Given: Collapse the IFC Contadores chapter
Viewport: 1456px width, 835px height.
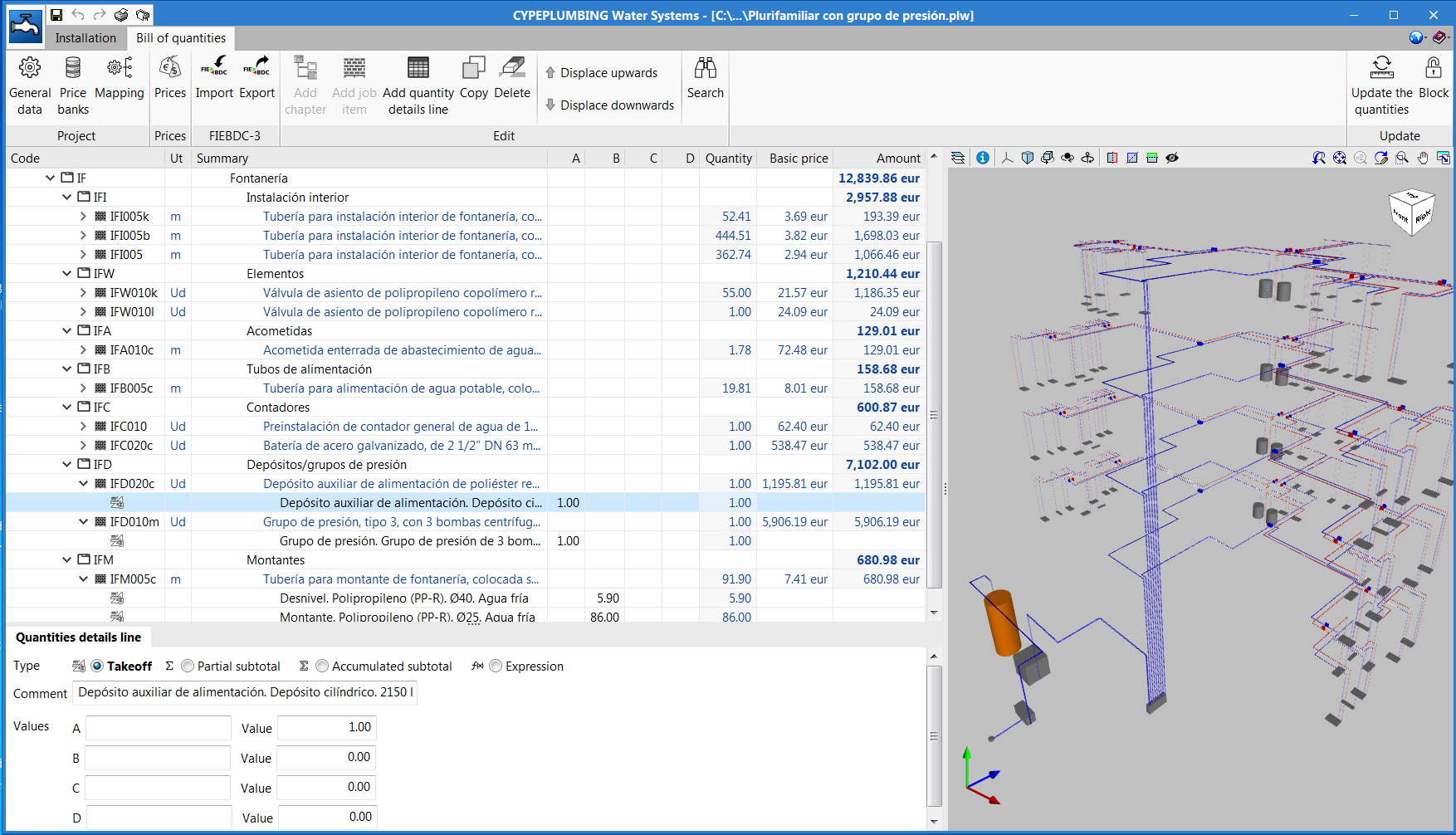Looking at the screenshot, I should click(66, 407).
